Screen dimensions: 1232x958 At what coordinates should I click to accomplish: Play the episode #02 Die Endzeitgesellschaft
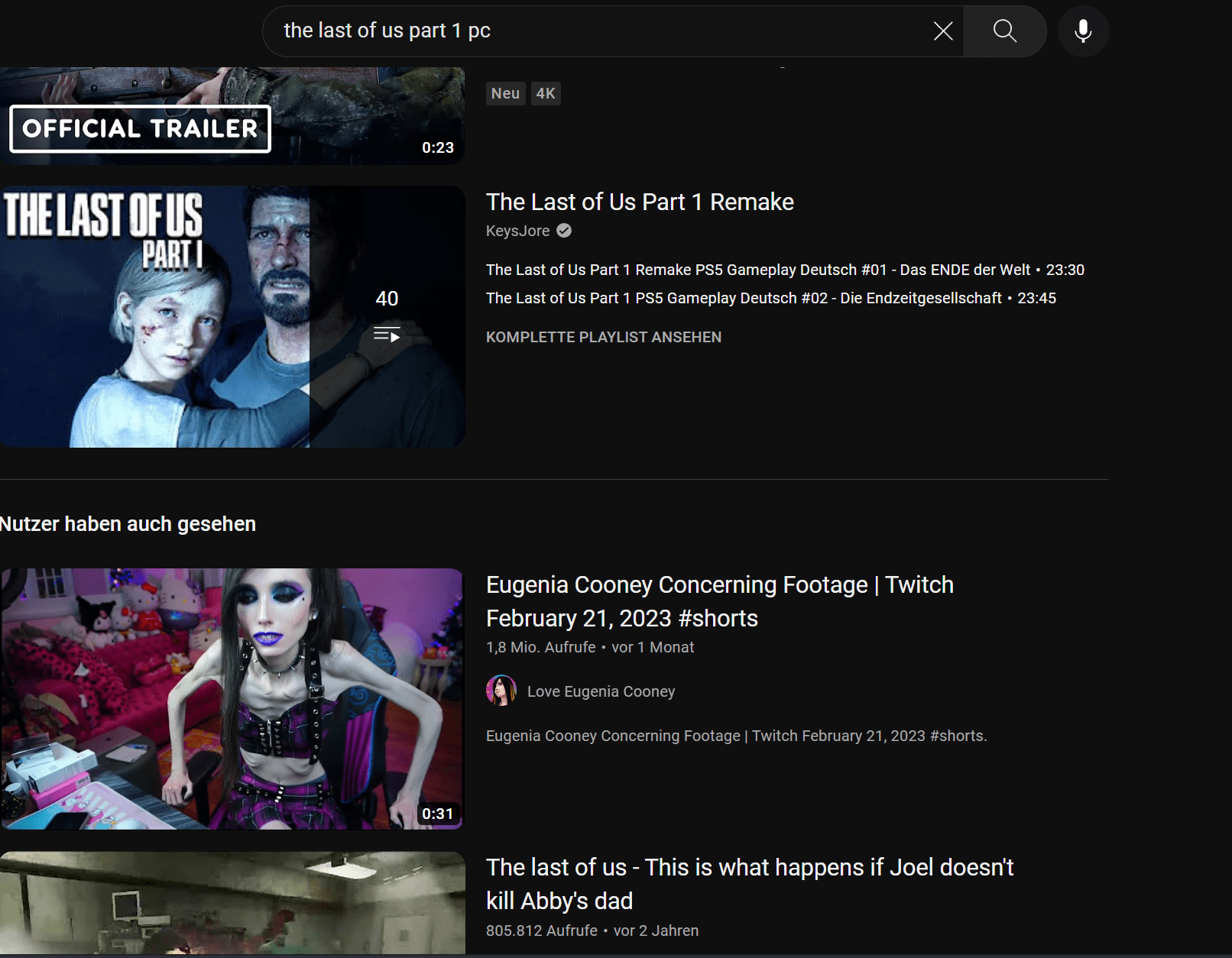click(x=771, y=298)
